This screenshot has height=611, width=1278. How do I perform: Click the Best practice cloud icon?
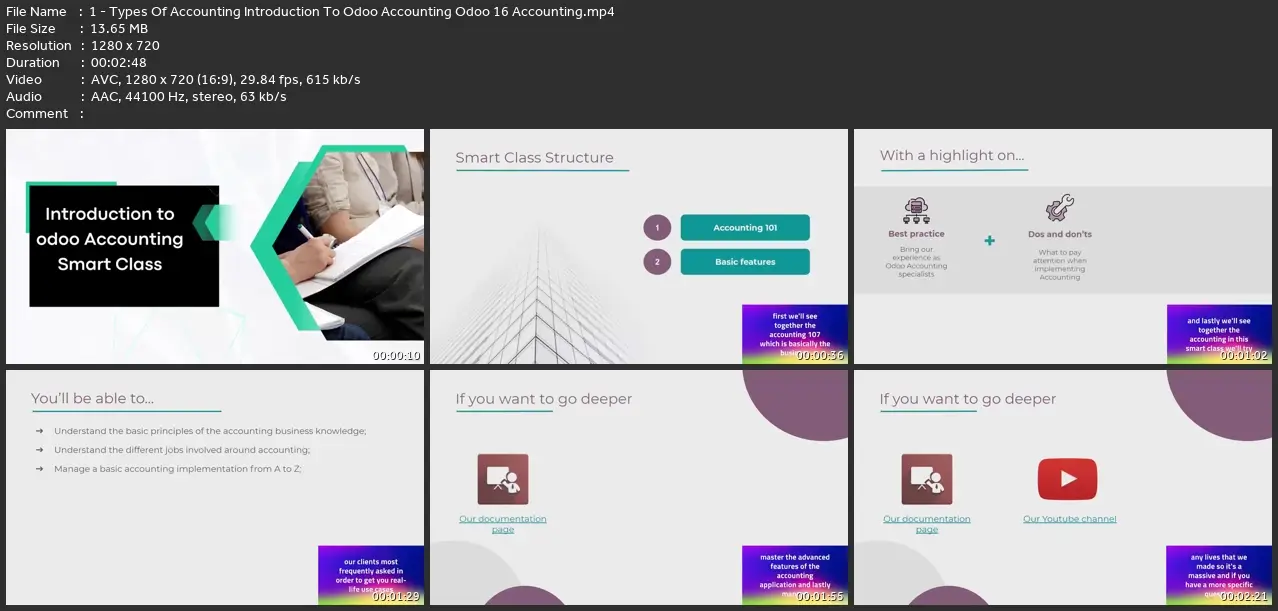(916, 210)
